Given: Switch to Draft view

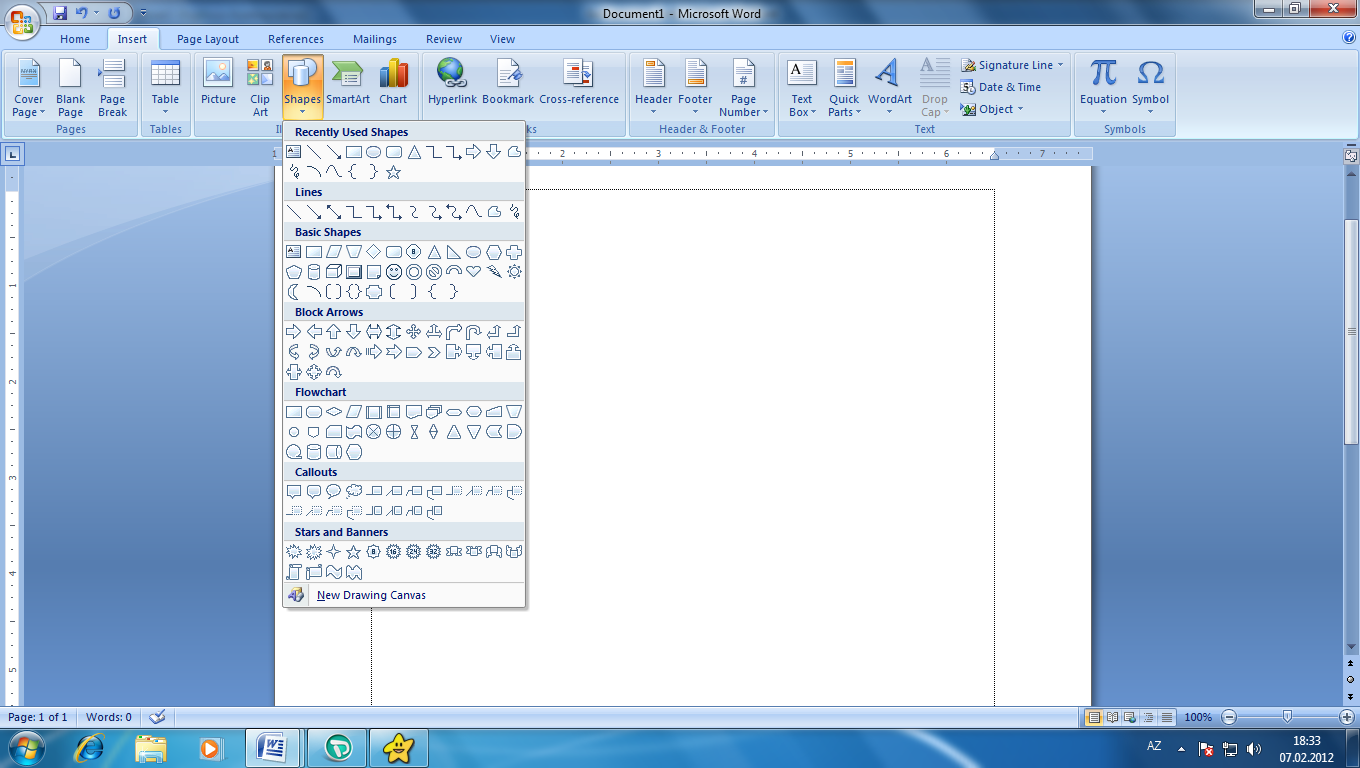Looking at the screenshot, I should point(1166,717).
